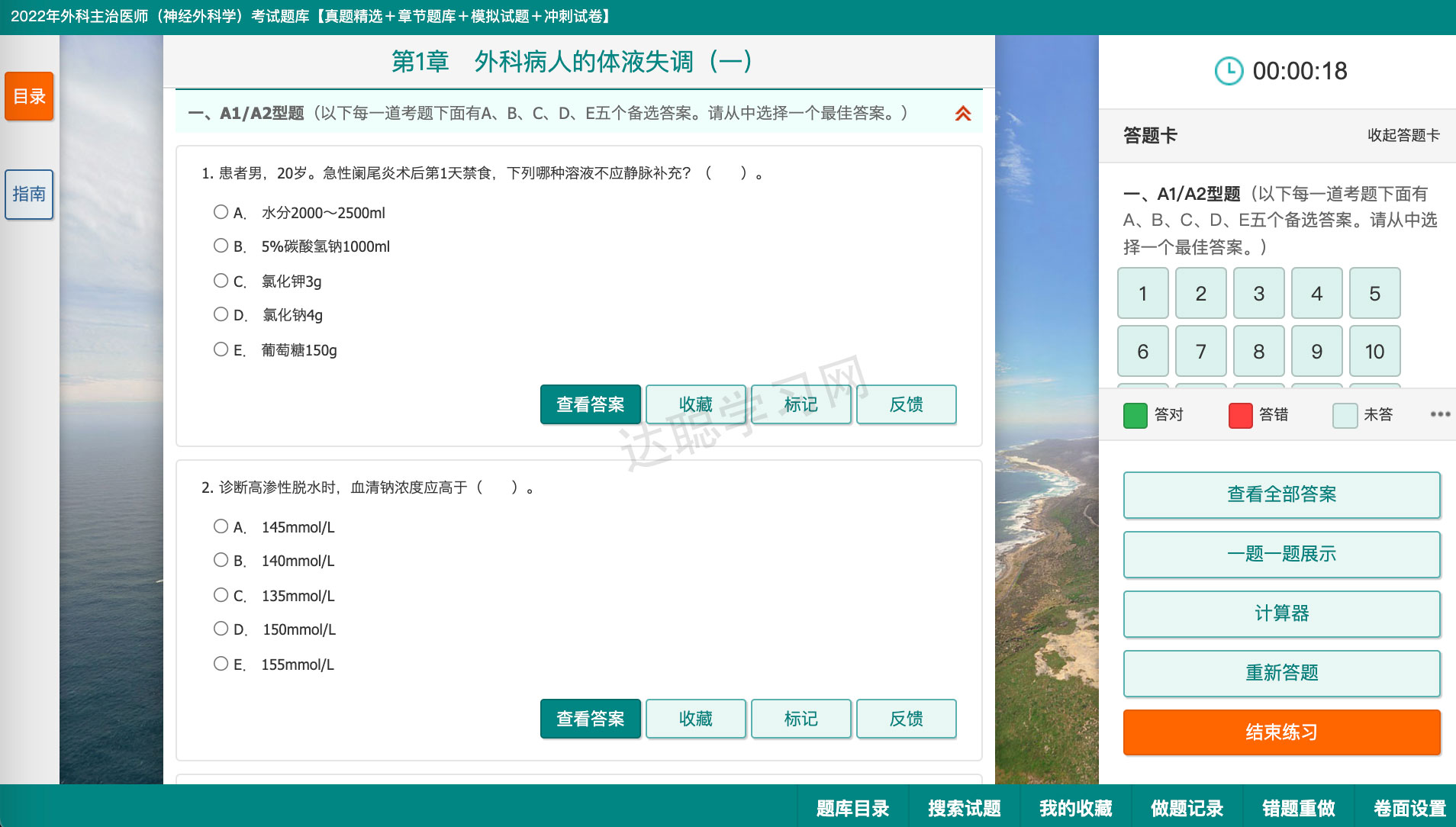The width and height of the screenshot is (1456, 827).
Task: Click the timer clock icon
Action: pos(1229,71)
